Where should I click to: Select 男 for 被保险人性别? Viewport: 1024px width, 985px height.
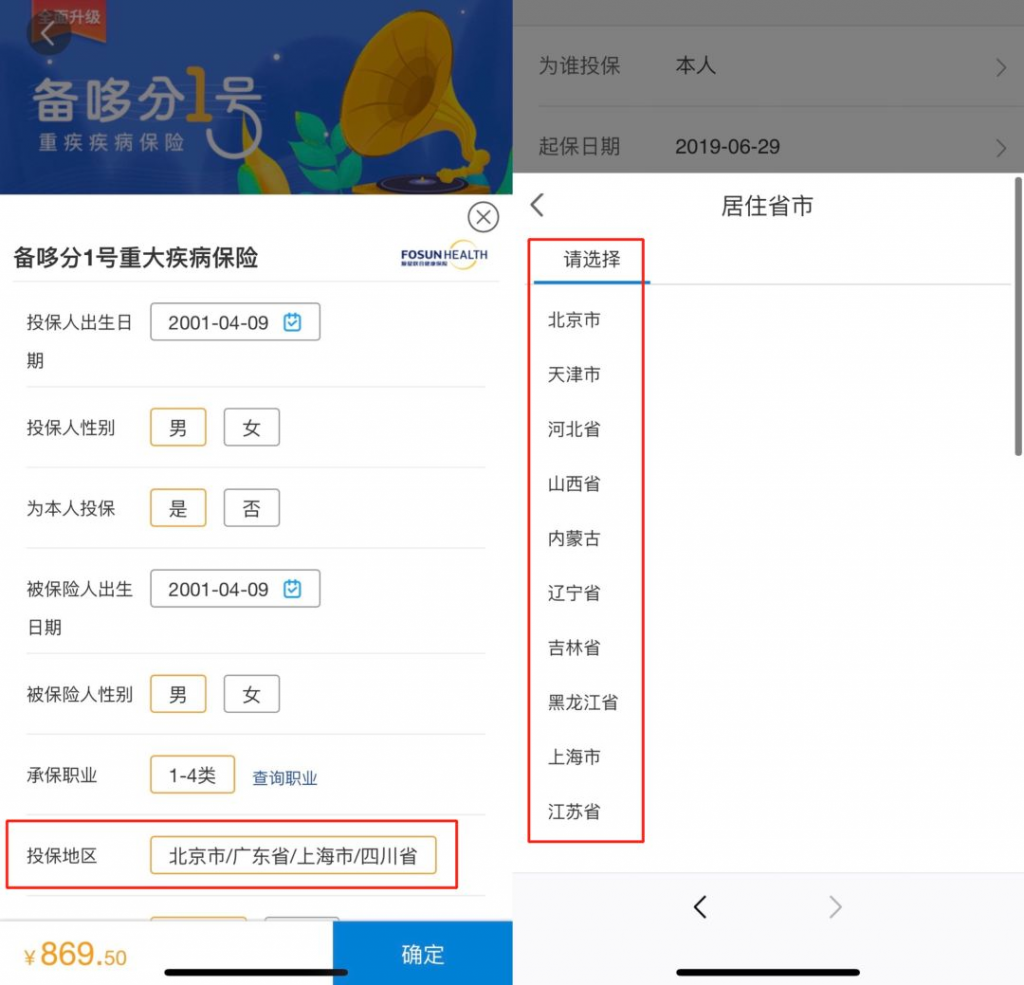coord(178,694)
